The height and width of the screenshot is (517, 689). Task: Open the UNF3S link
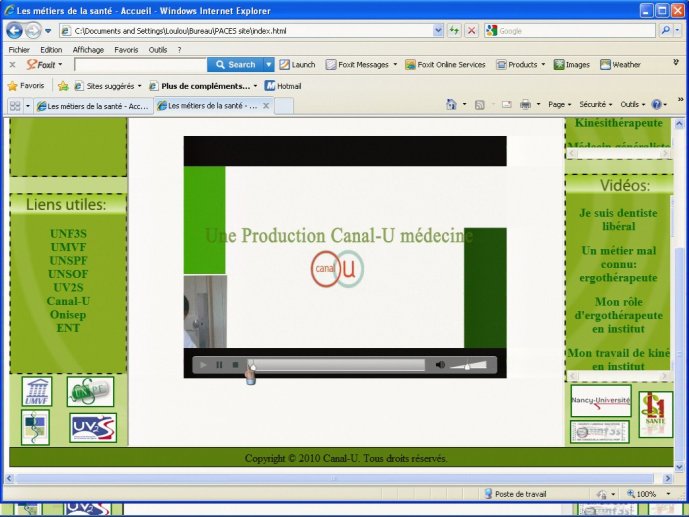point(68,234)
